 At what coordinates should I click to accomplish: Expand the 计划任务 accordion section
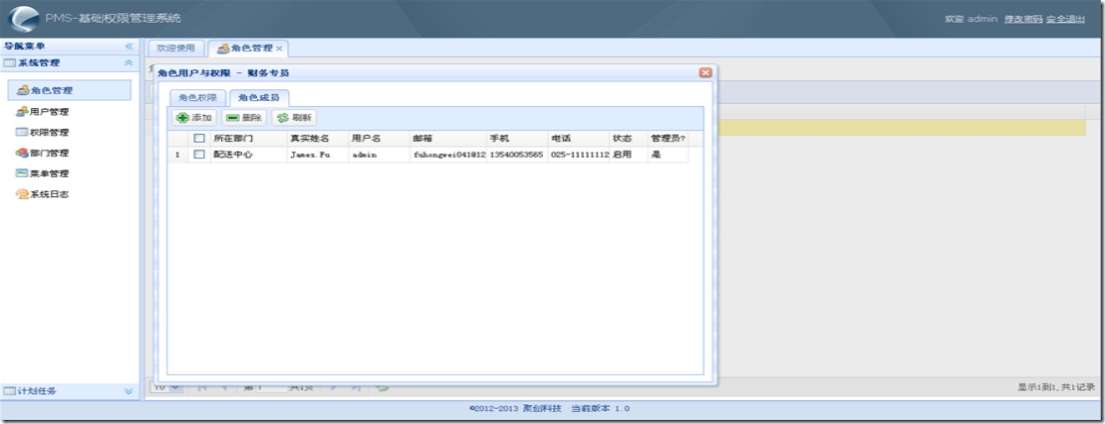point(128,391)
